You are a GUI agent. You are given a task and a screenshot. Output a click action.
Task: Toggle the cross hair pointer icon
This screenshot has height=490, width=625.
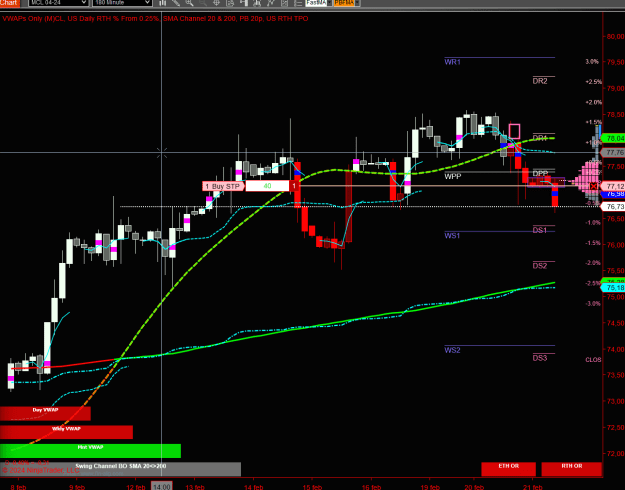click(216, 3)
